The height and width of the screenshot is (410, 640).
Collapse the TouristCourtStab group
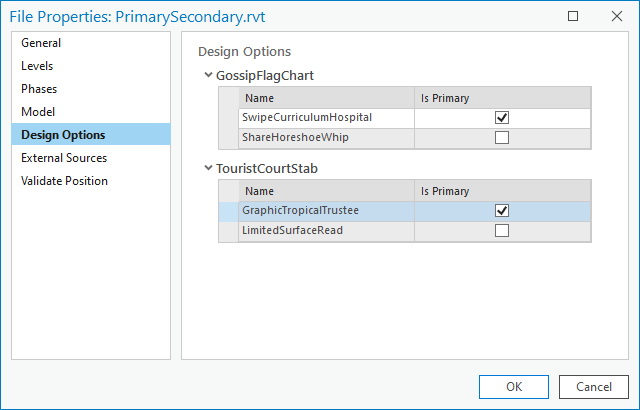(207, 169)
